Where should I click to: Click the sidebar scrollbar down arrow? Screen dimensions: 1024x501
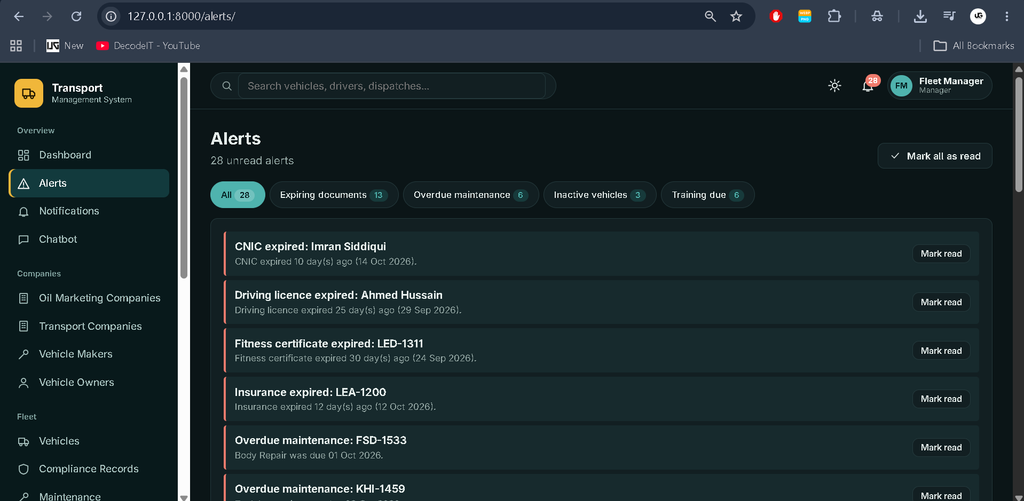184,496
